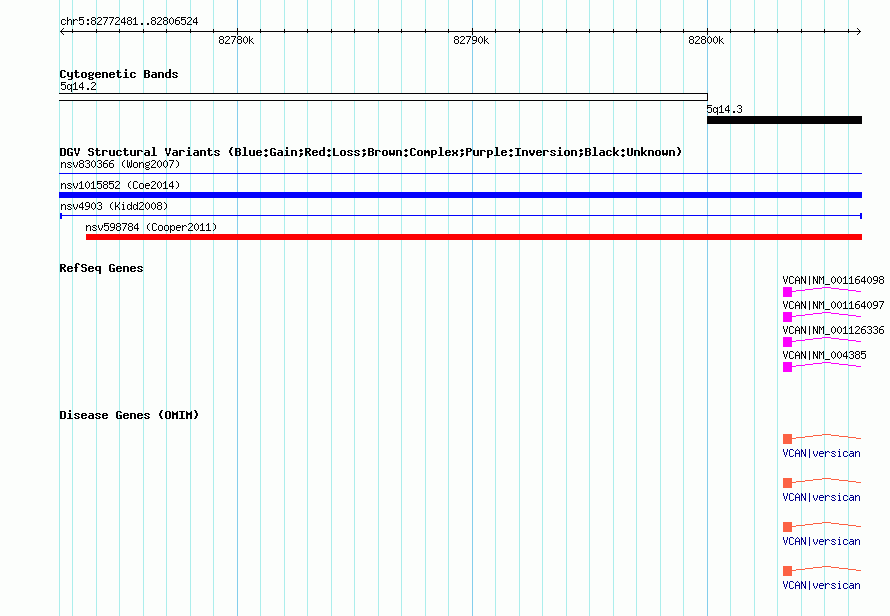Click magenta exon box under NM_001164098
The width and height of the screenshot is (890, 616).
787,292
